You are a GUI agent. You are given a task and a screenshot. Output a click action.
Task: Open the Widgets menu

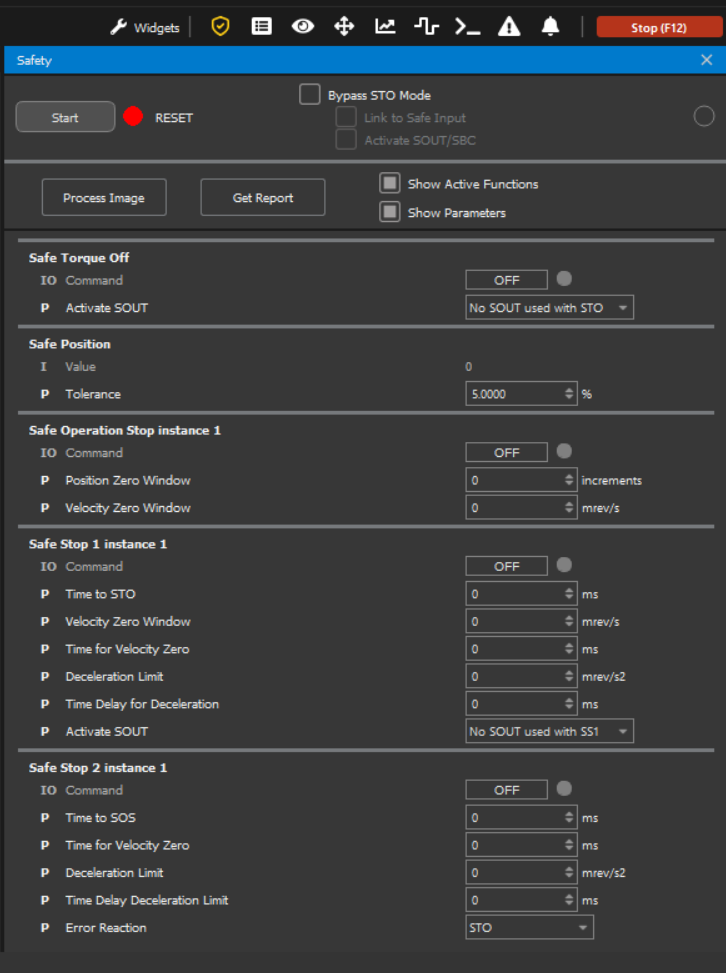145,28
